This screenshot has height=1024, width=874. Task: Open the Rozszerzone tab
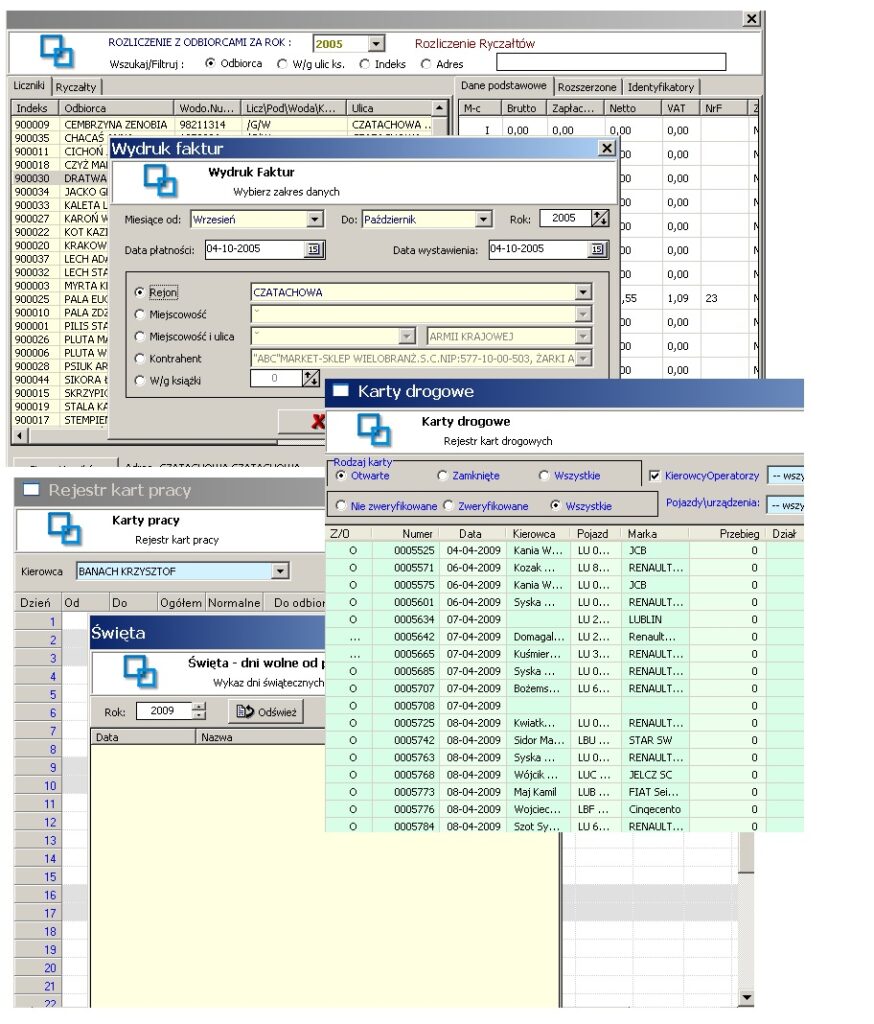588,86
